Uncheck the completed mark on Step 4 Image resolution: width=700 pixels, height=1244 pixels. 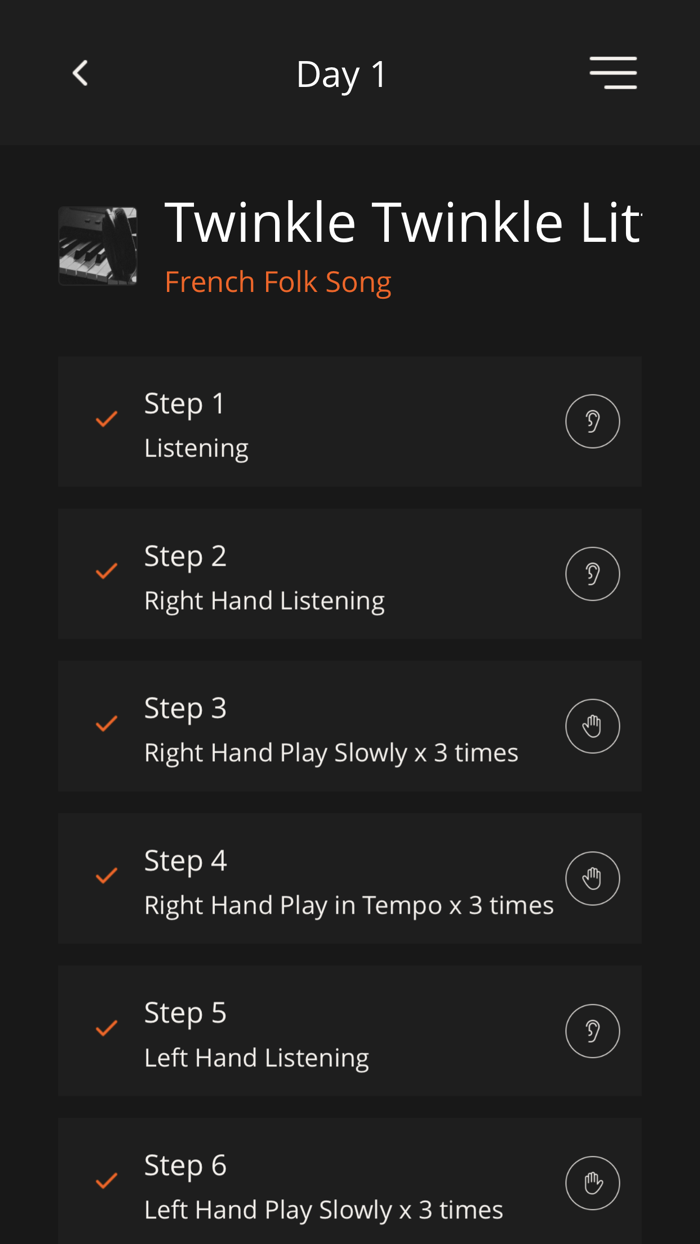click(105, 877)
